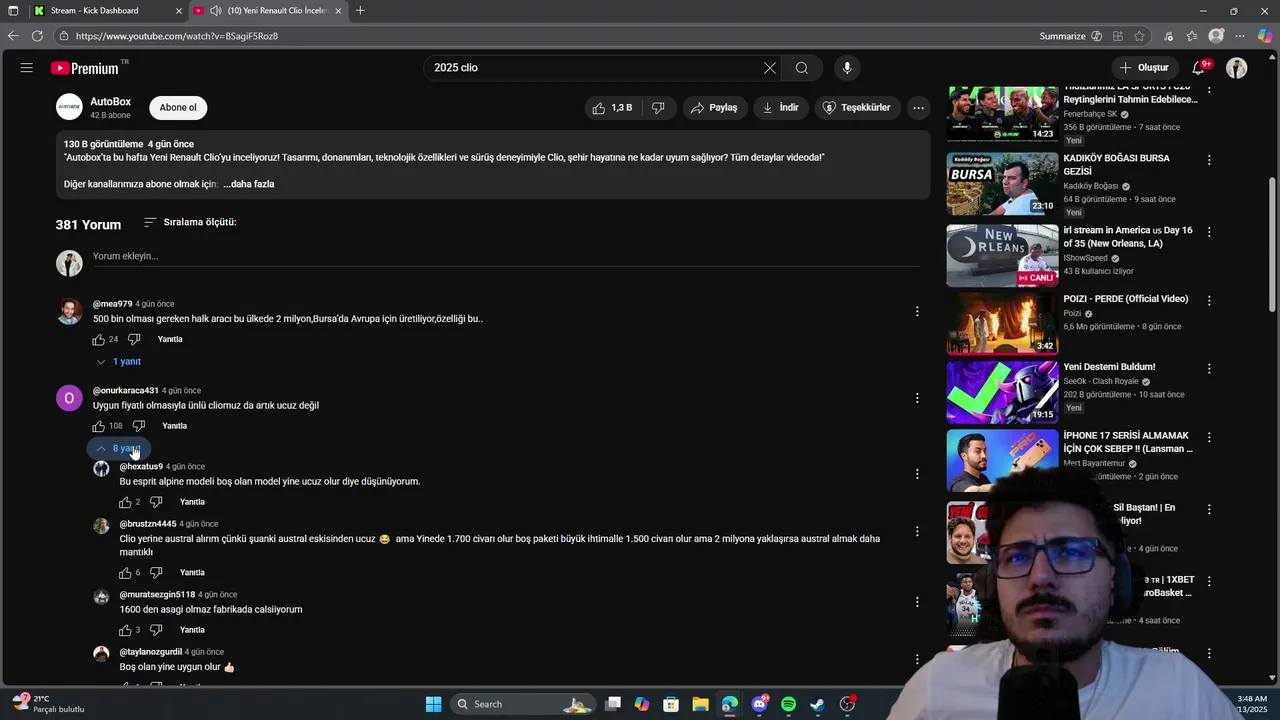The width and height of the screenshot is (1280, 720).
Task: Open the AutoBox channel avatar
Action: (x=69, y=107)
